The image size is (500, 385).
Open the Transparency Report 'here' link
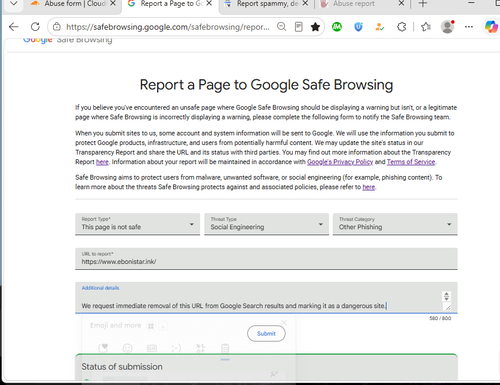tap(102, 162)
